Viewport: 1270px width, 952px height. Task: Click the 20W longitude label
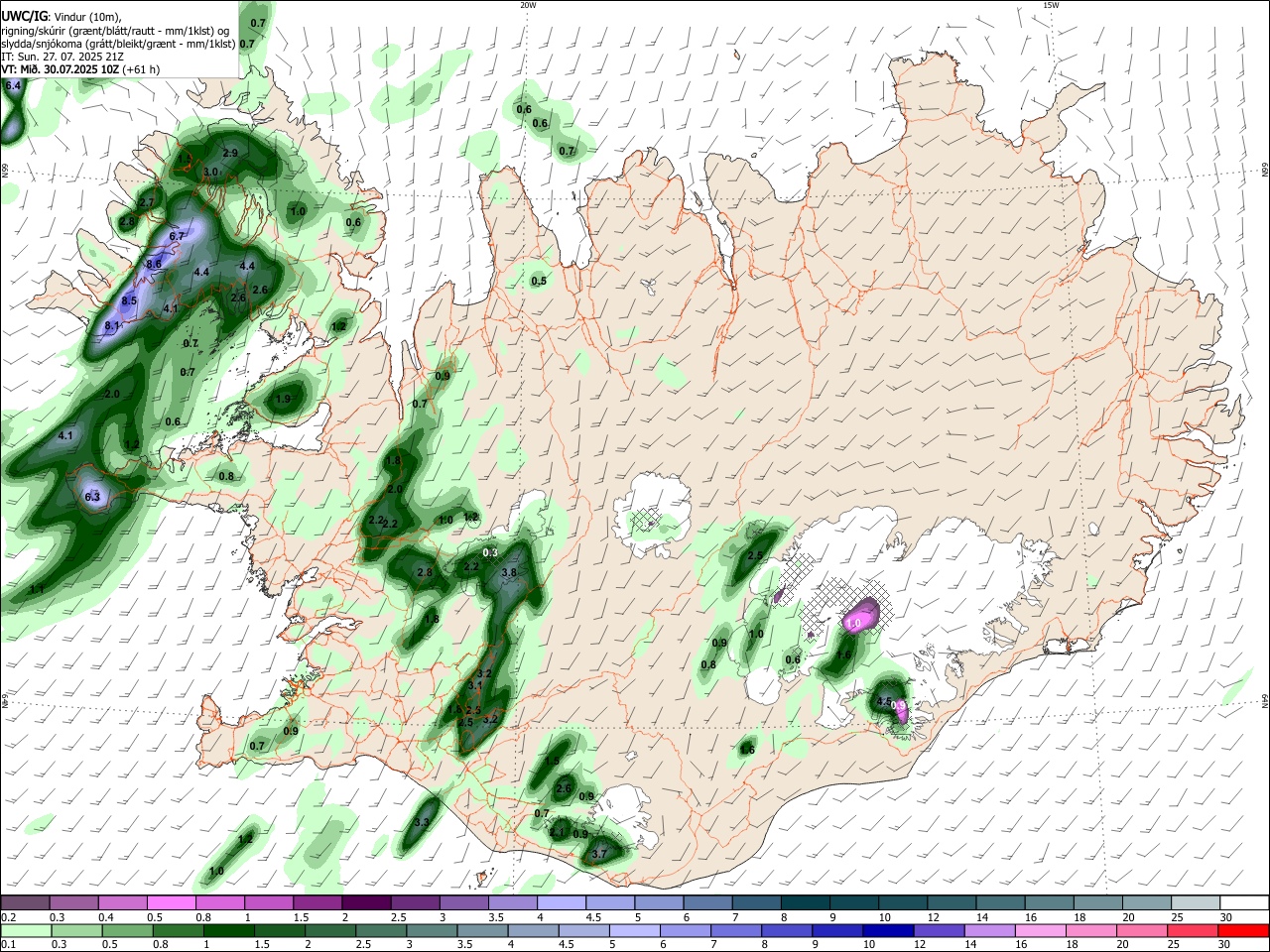tap(528, 5)
